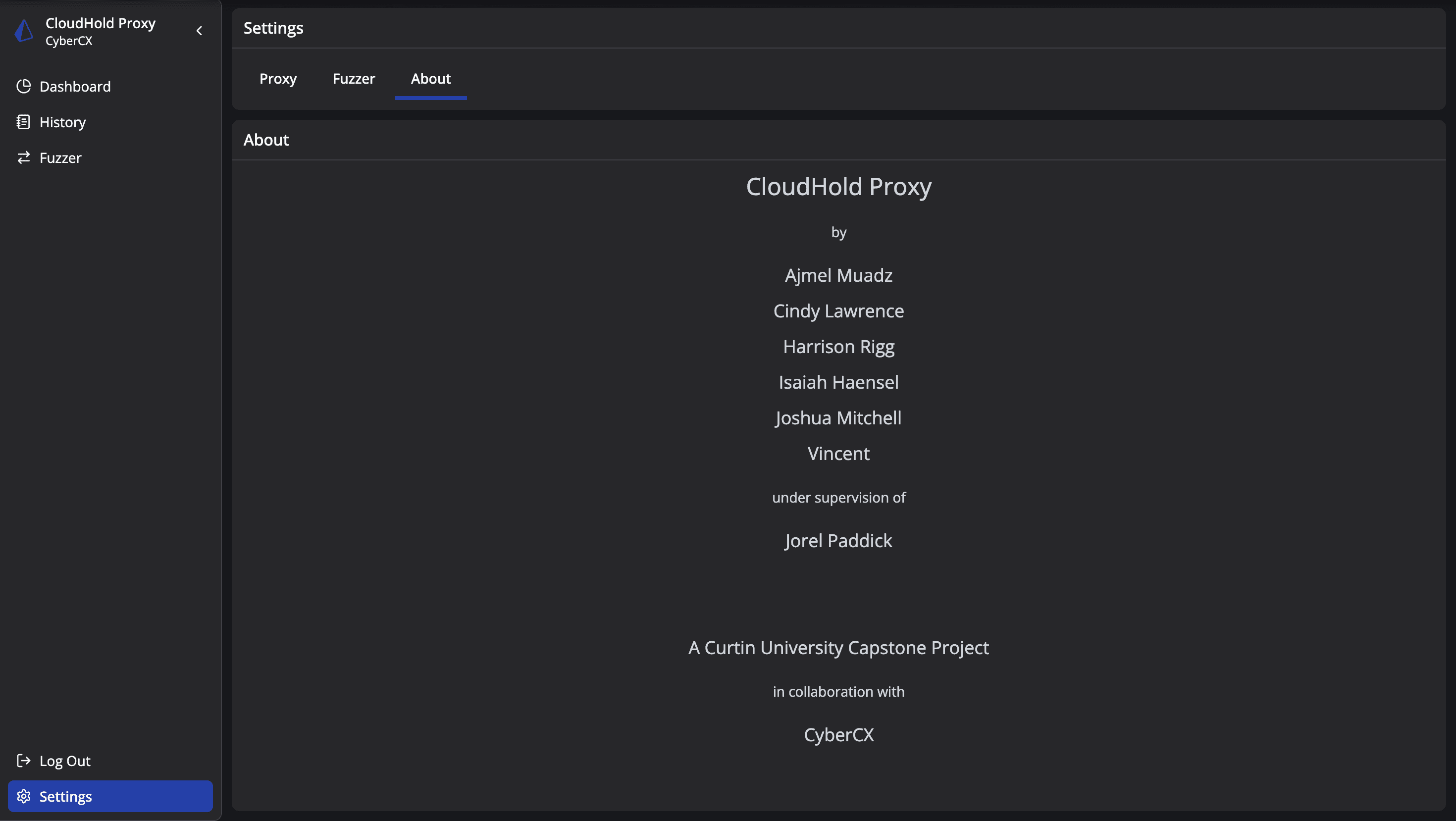
Task: Click the History list icon
Action: (24, 122)
